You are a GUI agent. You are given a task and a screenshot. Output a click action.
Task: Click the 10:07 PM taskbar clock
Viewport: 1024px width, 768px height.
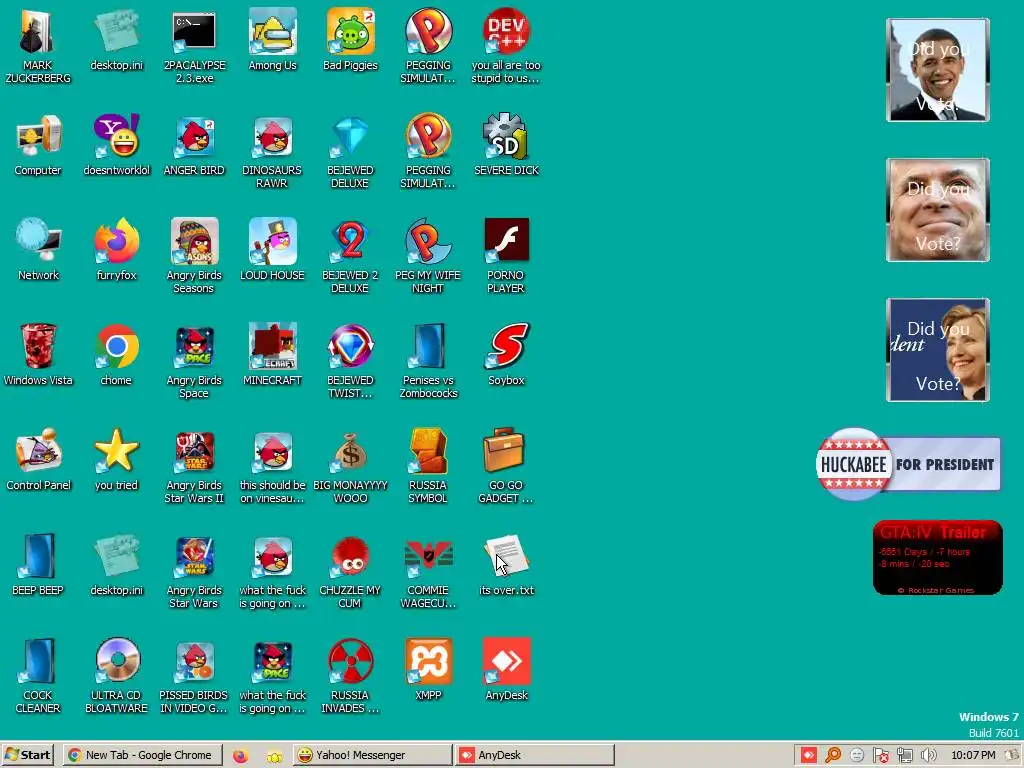pyautogui.click(x=973, y=756)
